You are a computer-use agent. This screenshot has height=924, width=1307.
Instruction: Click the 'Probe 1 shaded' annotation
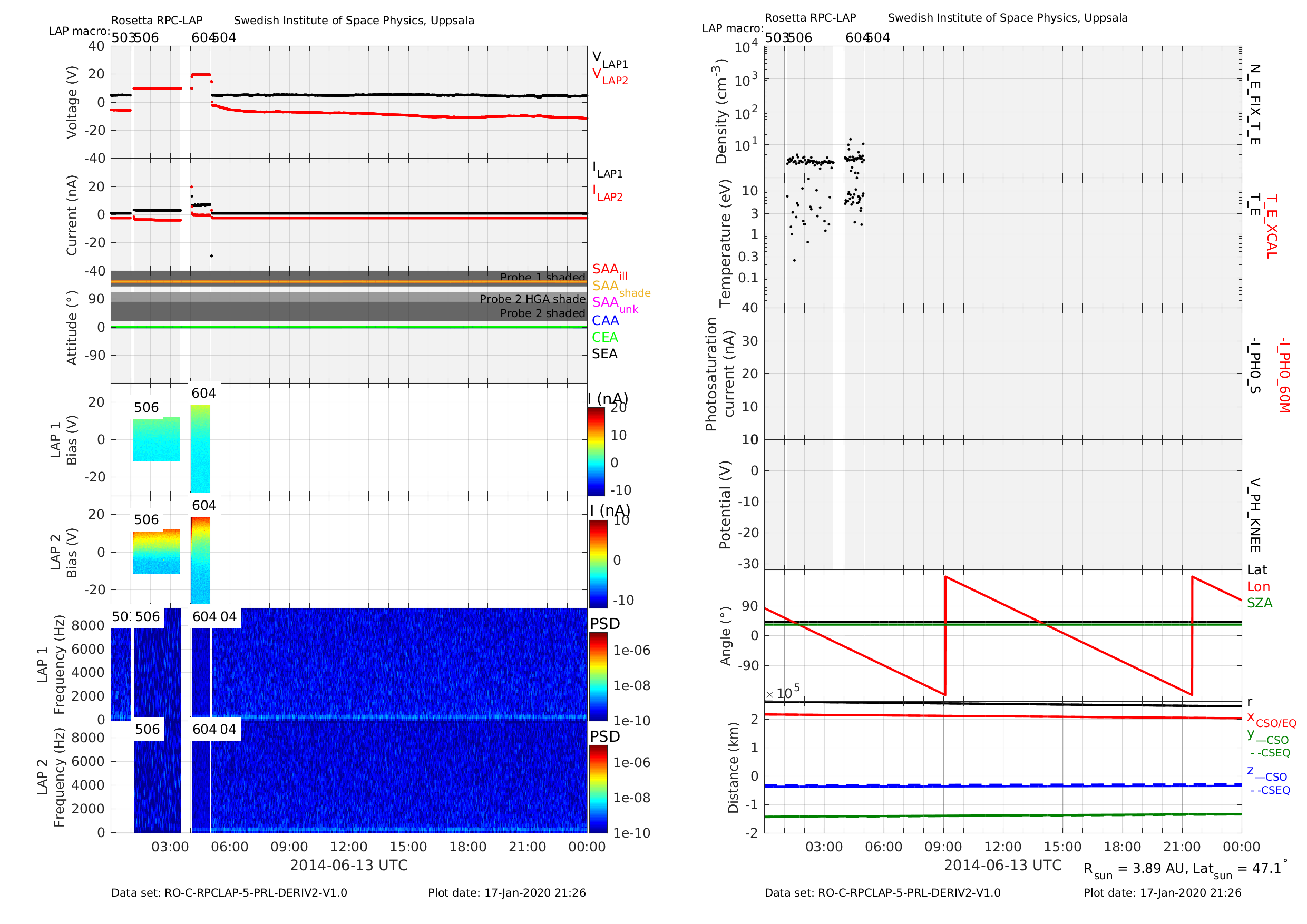click(542, 277)
